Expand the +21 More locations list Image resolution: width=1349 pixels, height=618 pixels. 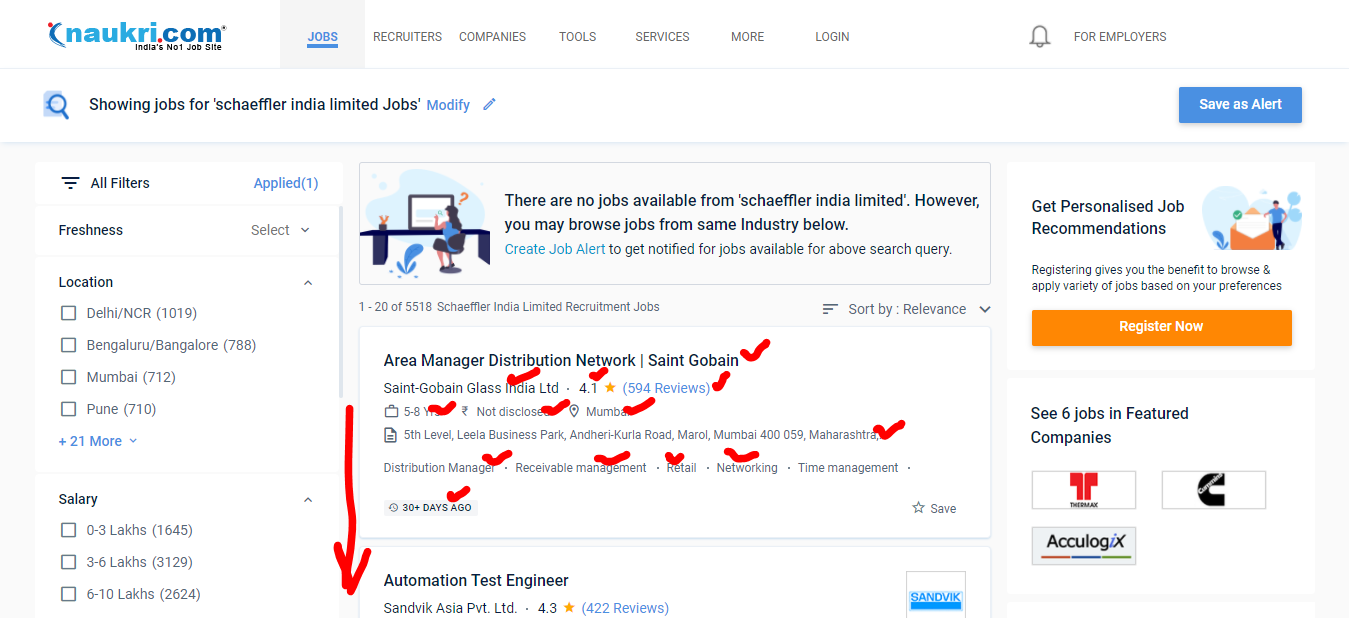coord(97,441)
